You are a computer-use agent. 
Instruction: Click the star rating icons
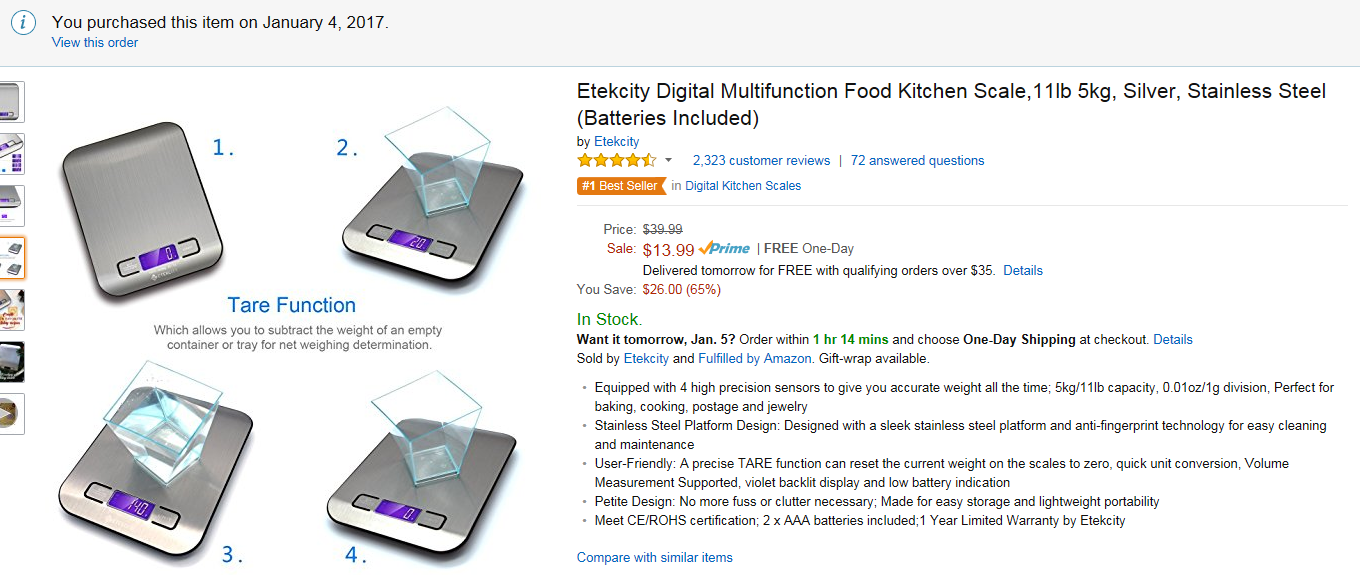point(616,160)
